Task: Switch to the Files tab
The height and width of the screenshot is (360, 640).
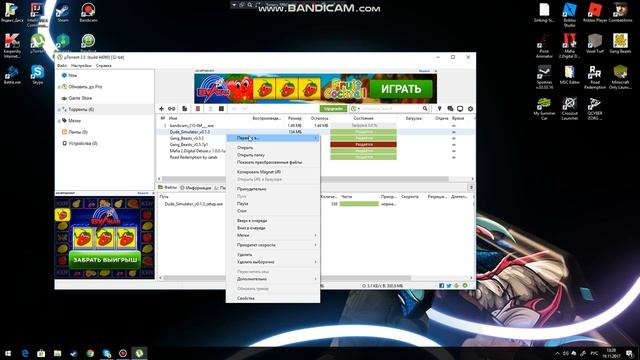Action: click(168, 187)
